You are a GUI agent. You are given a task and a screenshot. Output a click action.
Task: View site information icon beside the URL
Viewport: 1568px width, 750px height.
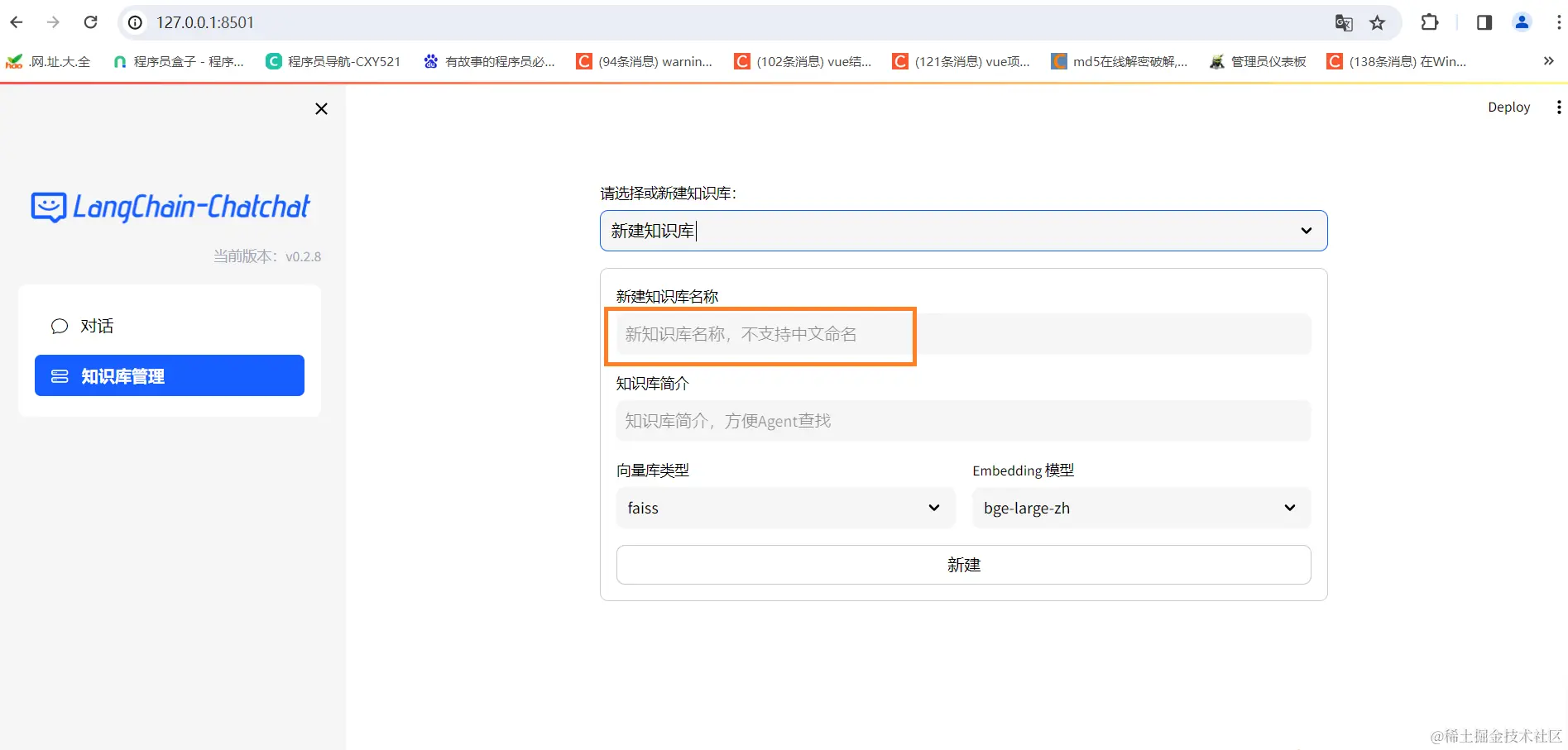pyautogui.click(x=134, y=22)
